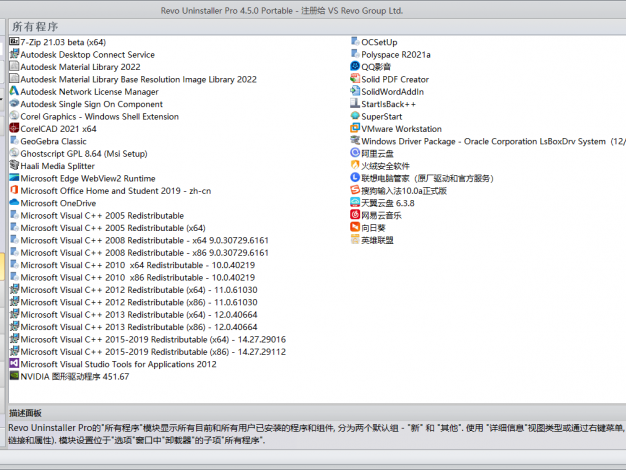Viewport: 626px width, 470px height.
Task: Click the 7-Zip 21.03 beta icon
Action: tap(14, 42)
